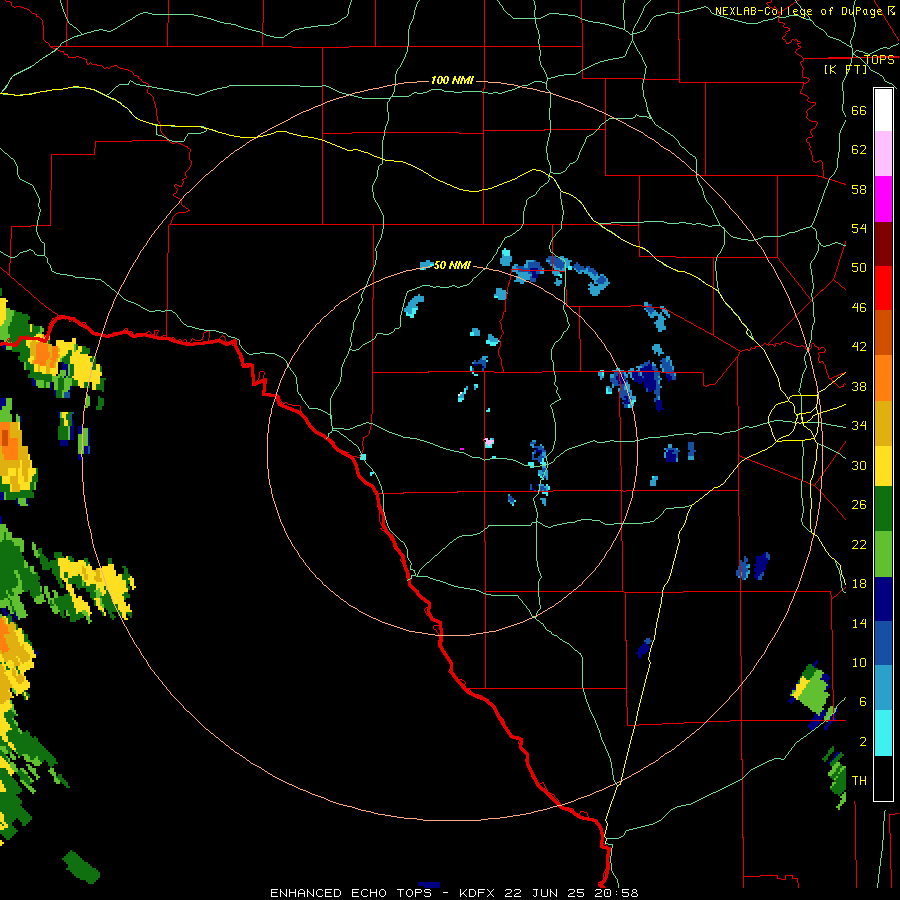Image resolution: width=900 pixels, height=900 pixels.
Task: Click the ENHANCED ECHO TOPS caption at bottom
Action: point(453,893)
